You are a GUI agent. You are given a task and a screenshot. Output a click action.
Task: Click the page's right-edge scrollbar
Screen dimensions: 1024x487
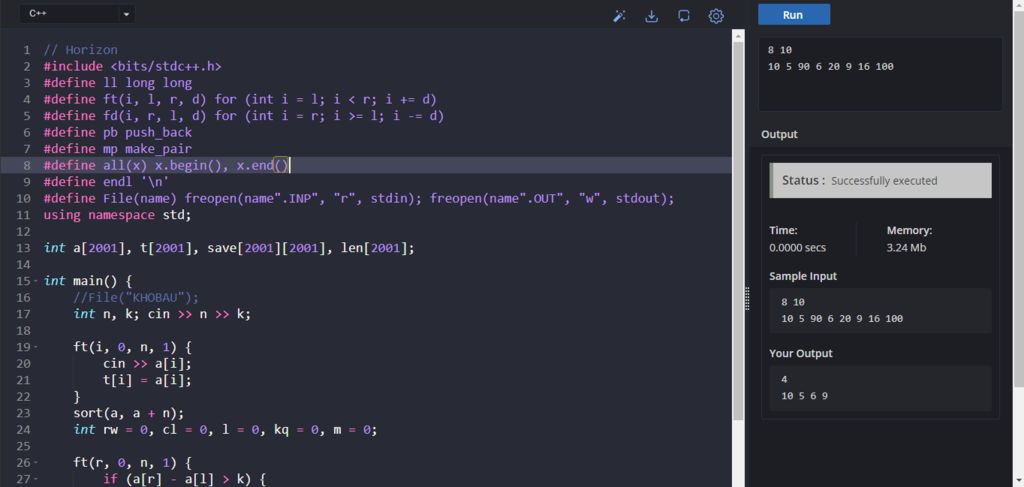[x=1018, y=200]
